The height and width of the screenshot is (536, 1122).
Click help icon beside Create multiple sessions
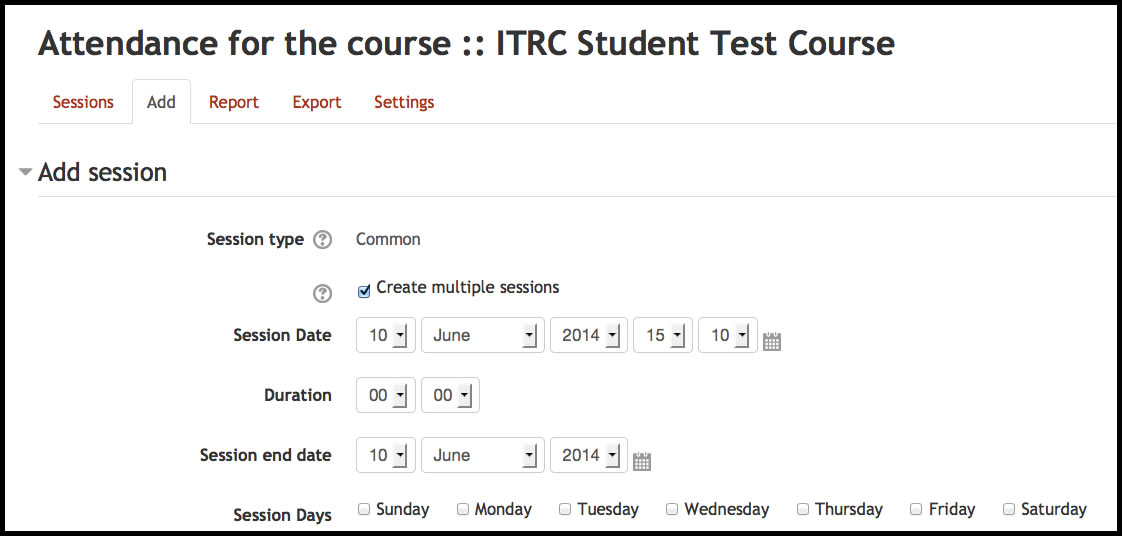coord(322,293)
